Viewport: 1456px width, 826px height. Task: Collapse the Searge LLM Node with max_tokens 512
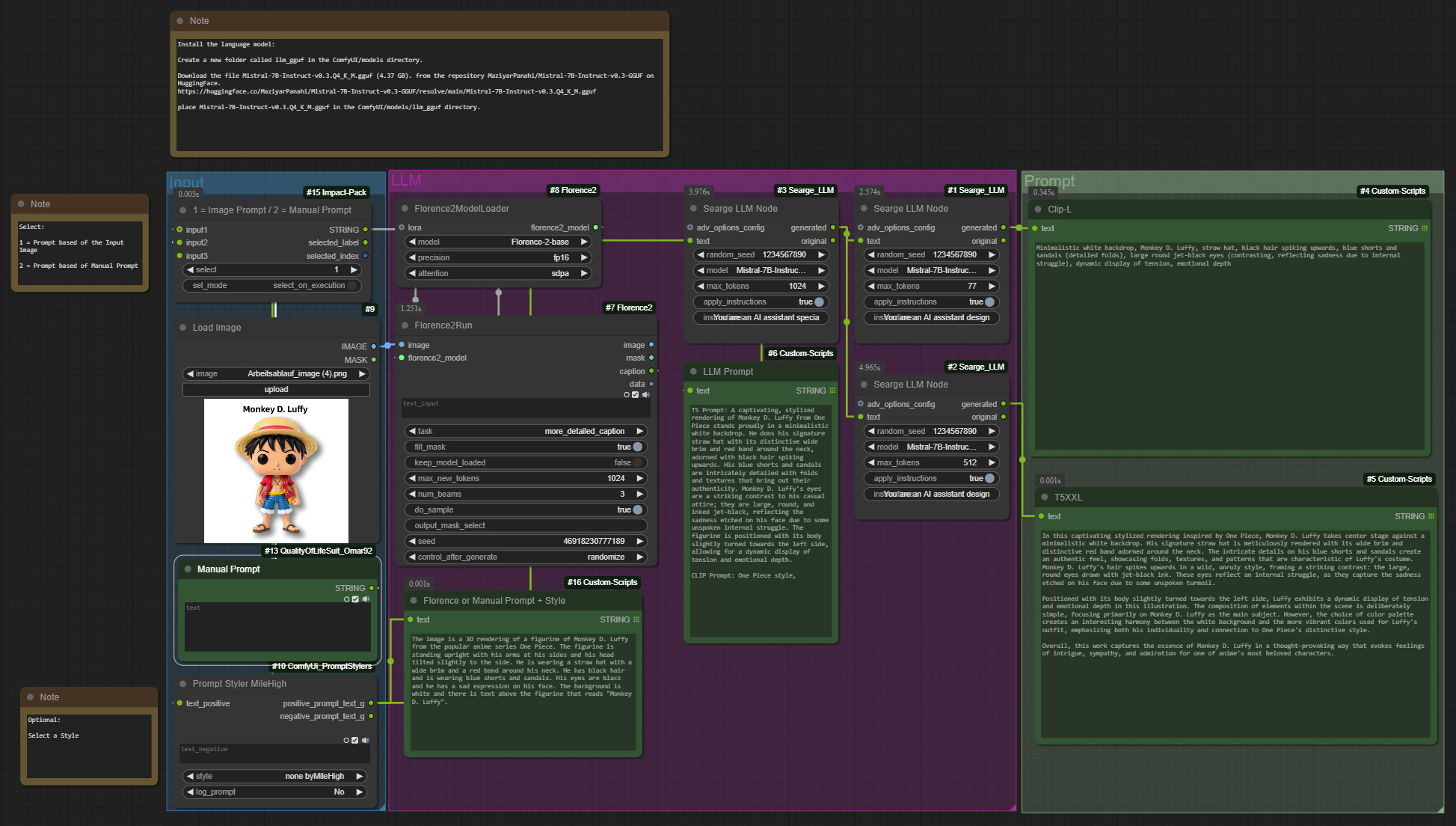864,385
